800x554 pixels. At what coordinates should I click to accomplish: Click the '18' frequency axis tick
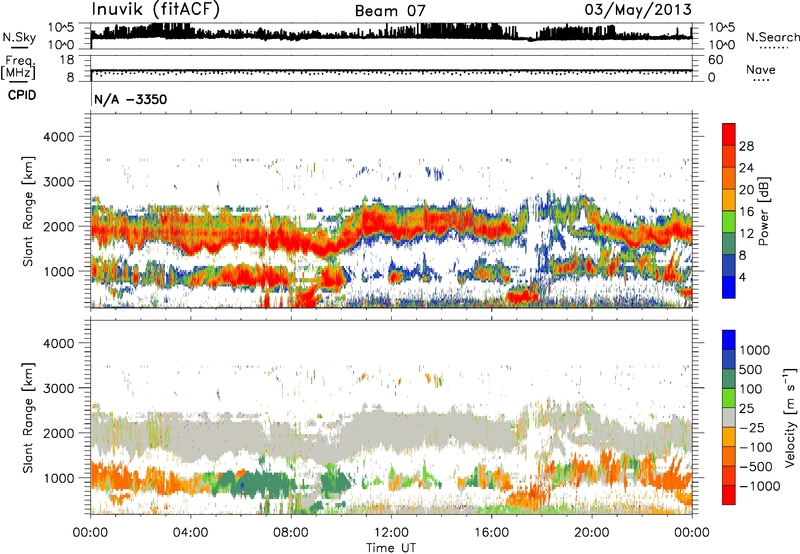(67, 60)
